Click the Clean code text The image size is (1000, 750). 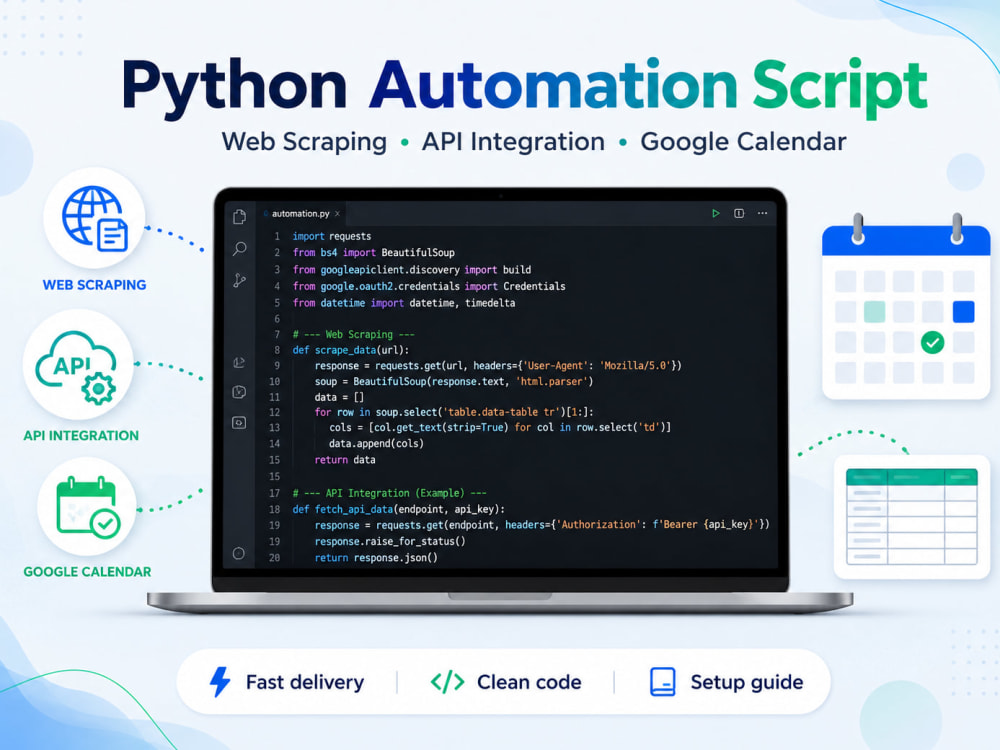[529, 682]
